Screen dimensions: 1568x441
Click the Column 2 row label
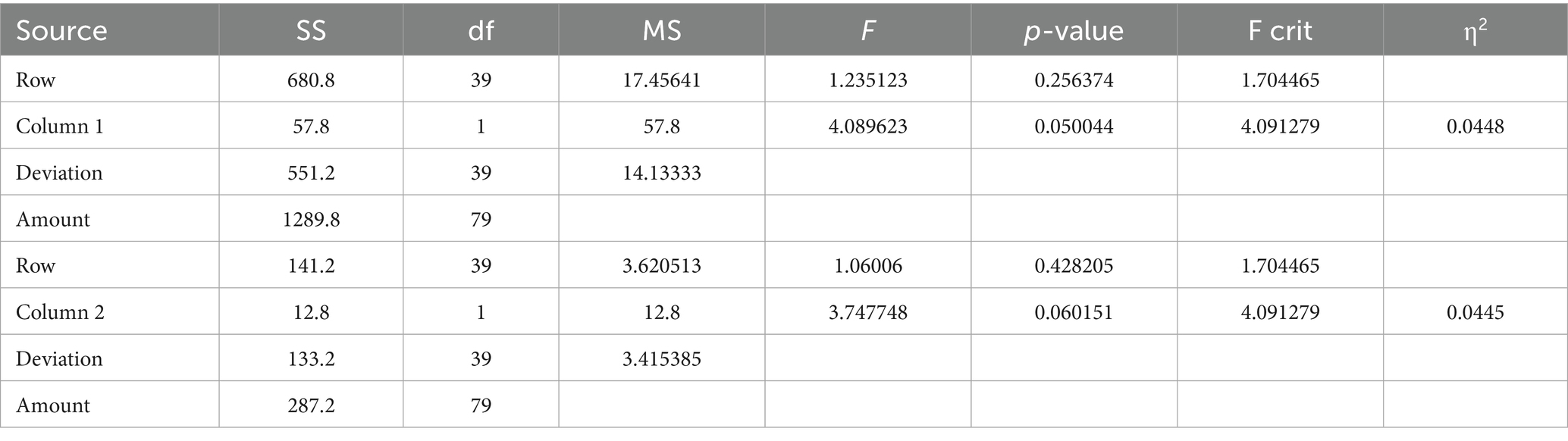tap(60, 312)
